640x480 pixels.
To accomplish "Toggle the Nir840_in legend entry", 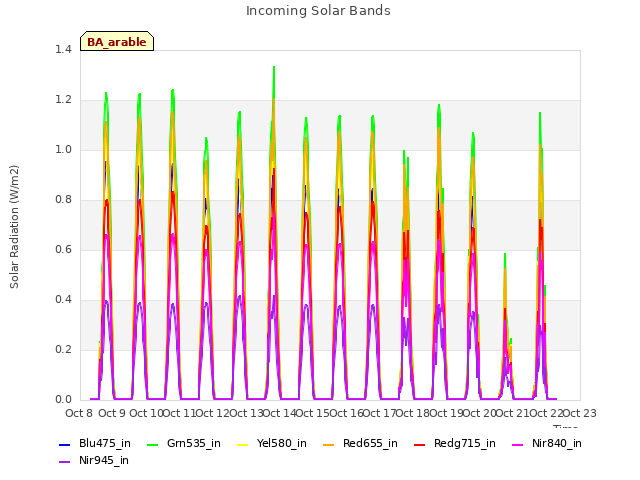I will [x=547, y=444].
